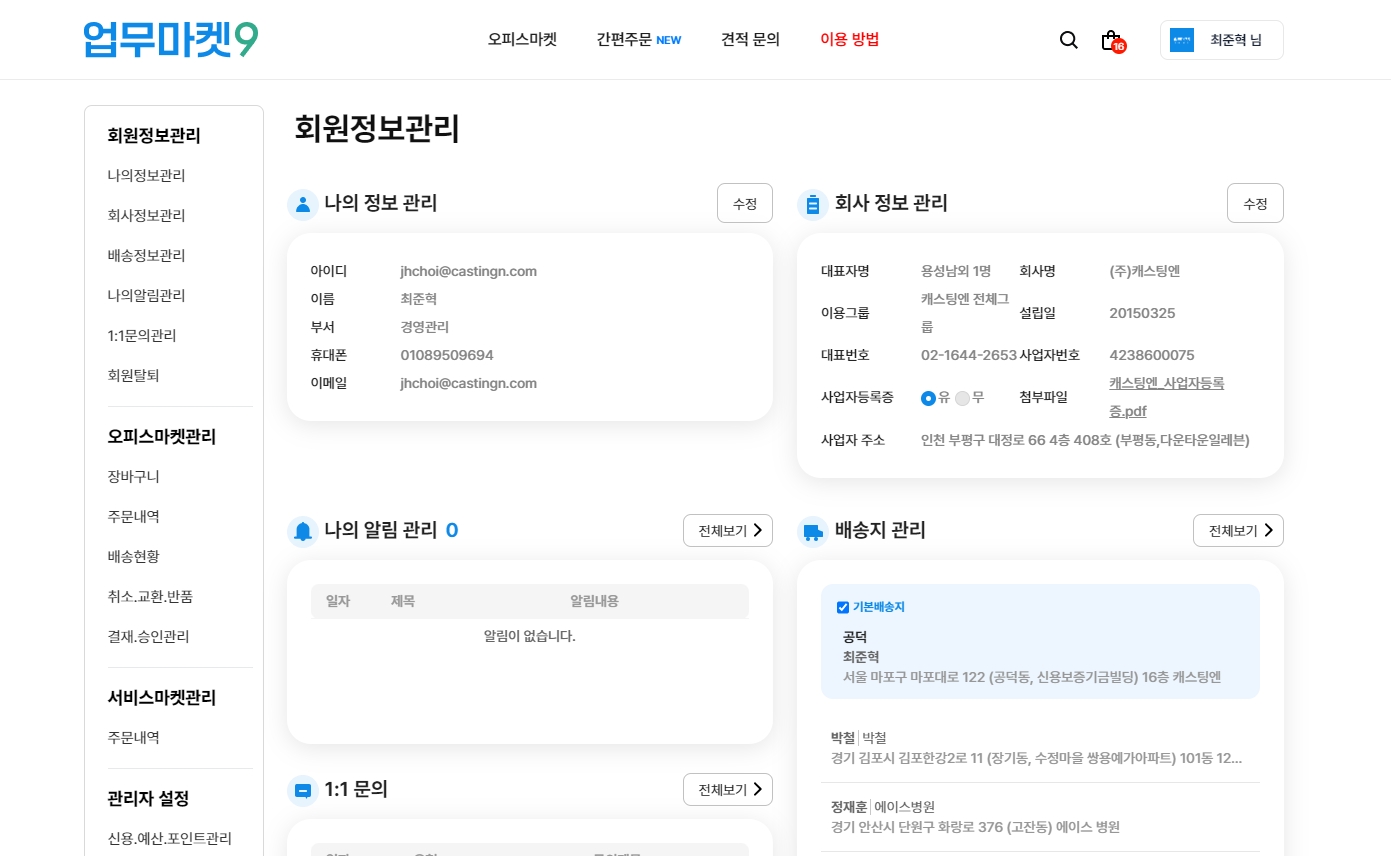Toggle the 기본배송지 checkbox
Image resolution: width=1391 pixels, height=856 pixels.
(842, 607)
